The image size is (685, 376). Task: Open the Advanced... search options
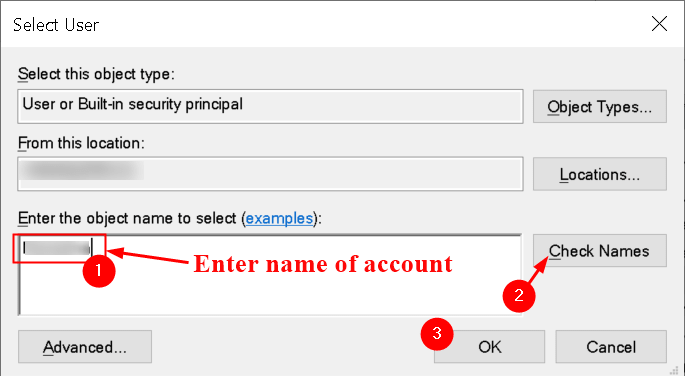[x=85, y=347]
